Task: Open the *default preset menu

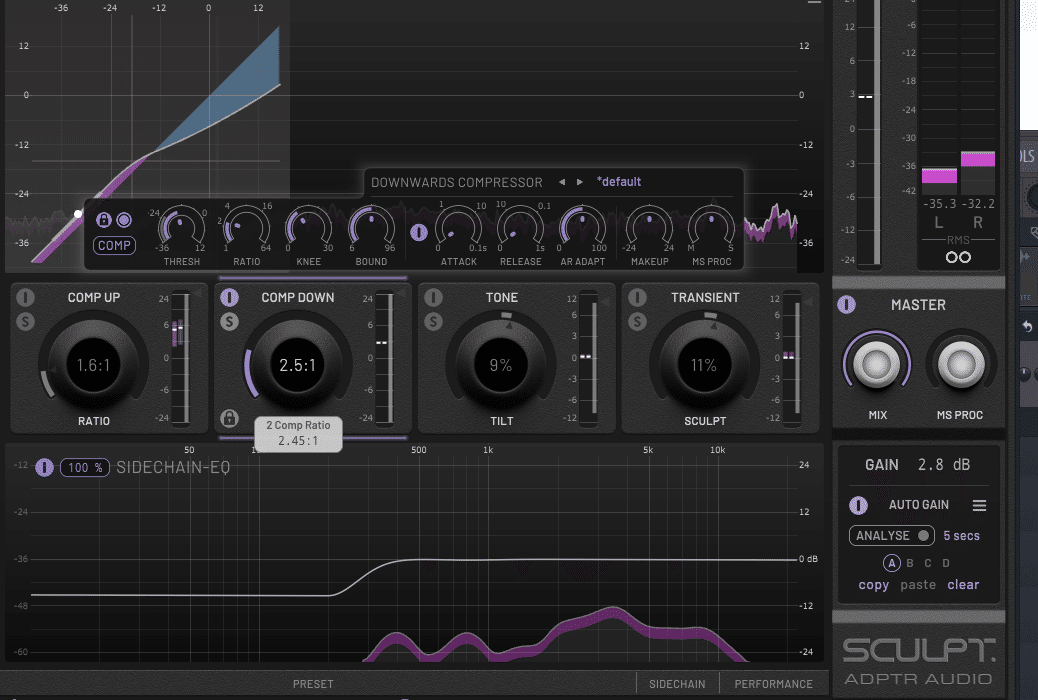Action: (618, 182)
